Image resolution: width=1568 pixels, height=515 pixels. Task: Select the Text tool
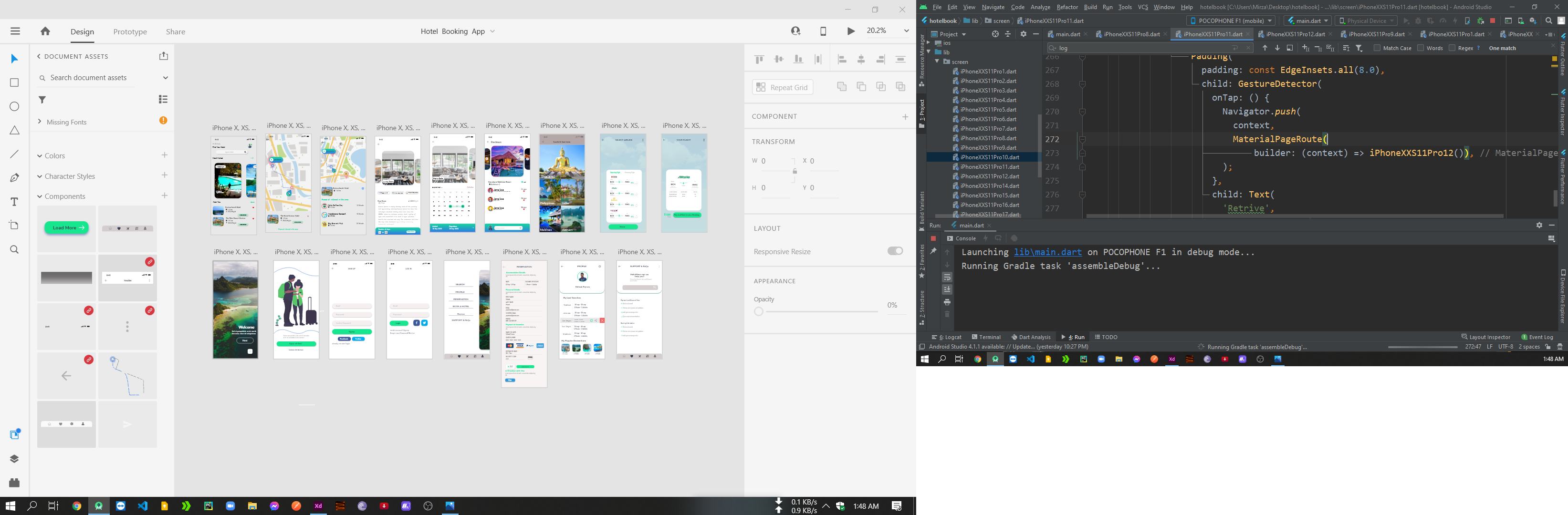click(x=15, y=202)
